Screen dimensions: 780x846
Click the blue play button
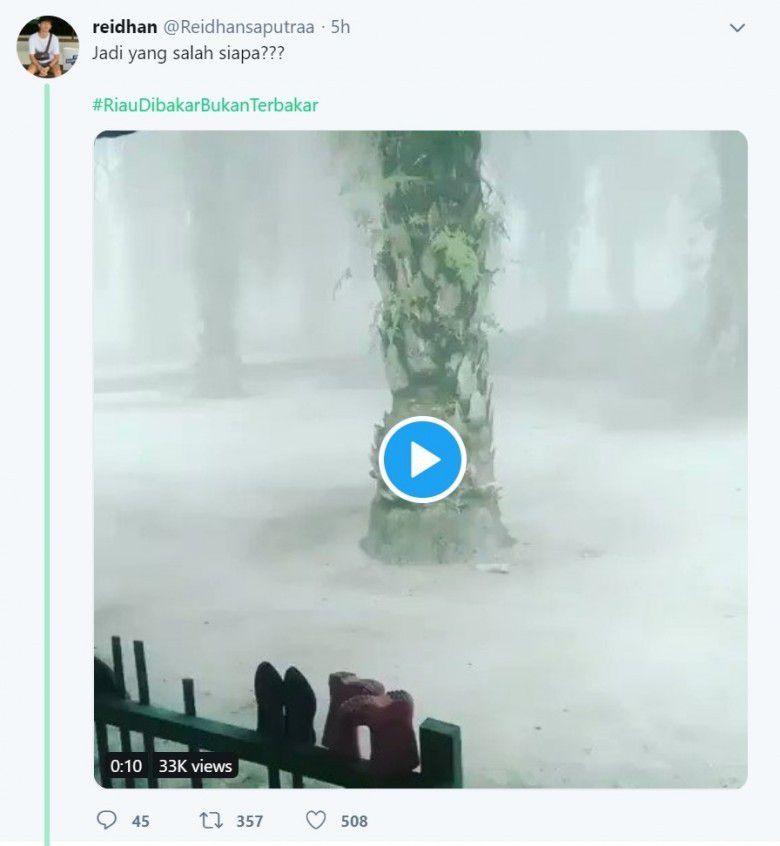click(x=421, y=457)
